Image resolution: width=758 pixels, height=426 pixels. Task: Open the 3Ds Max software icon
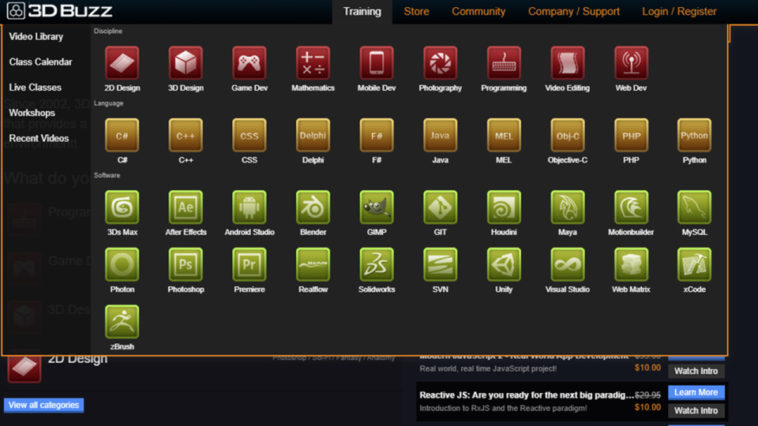pos(122,207)
